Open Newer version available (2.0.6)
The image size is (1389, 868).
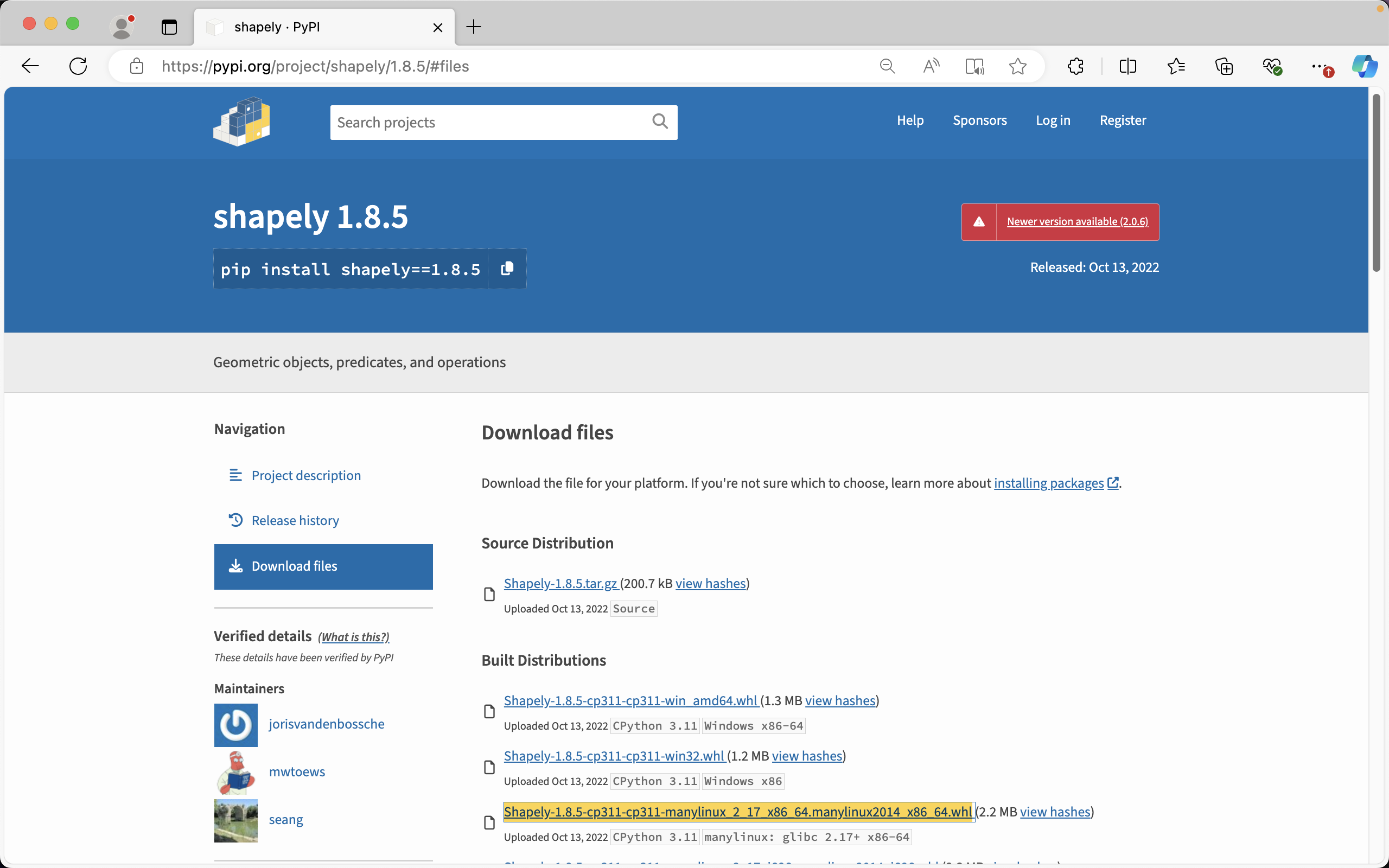pos(1078,221)
